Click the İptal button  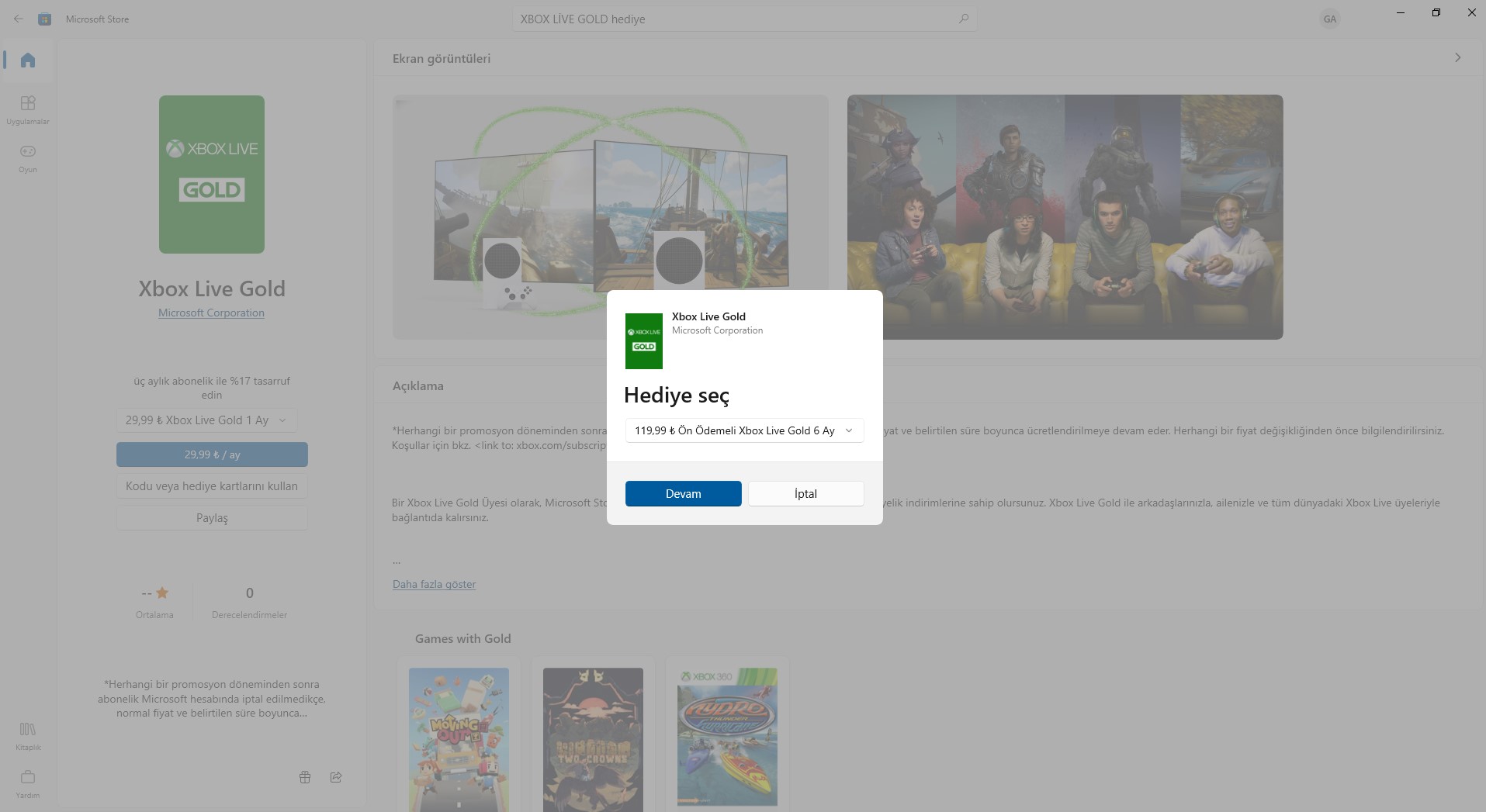(806, 494)
